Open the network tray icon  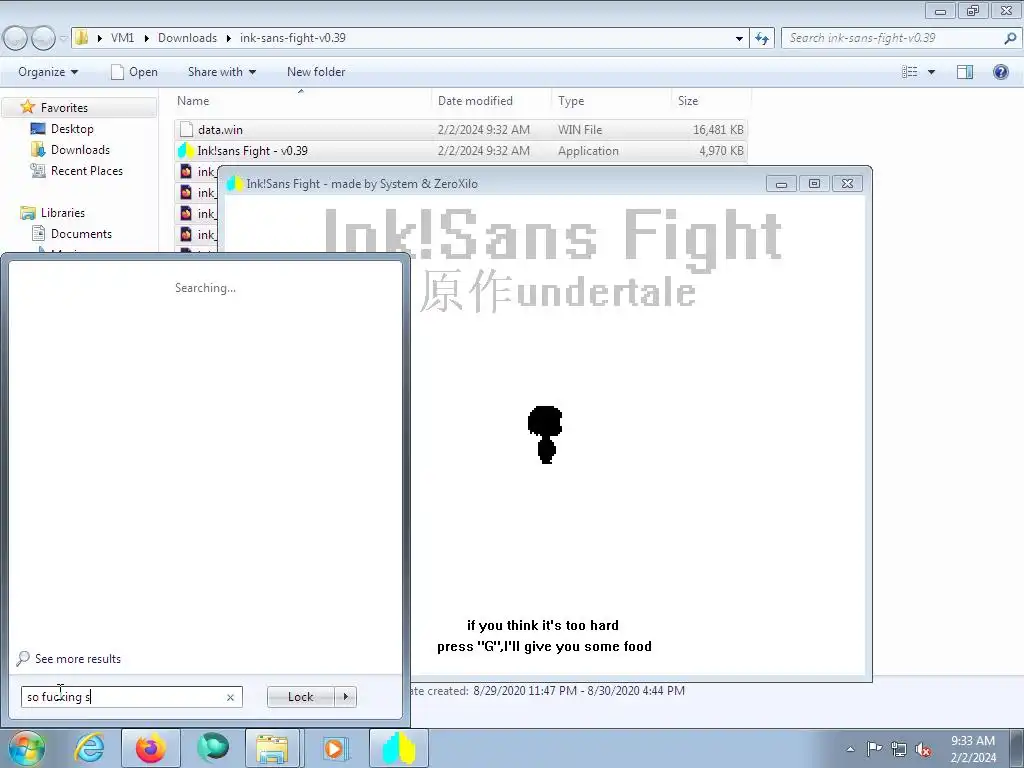[899, 749]
